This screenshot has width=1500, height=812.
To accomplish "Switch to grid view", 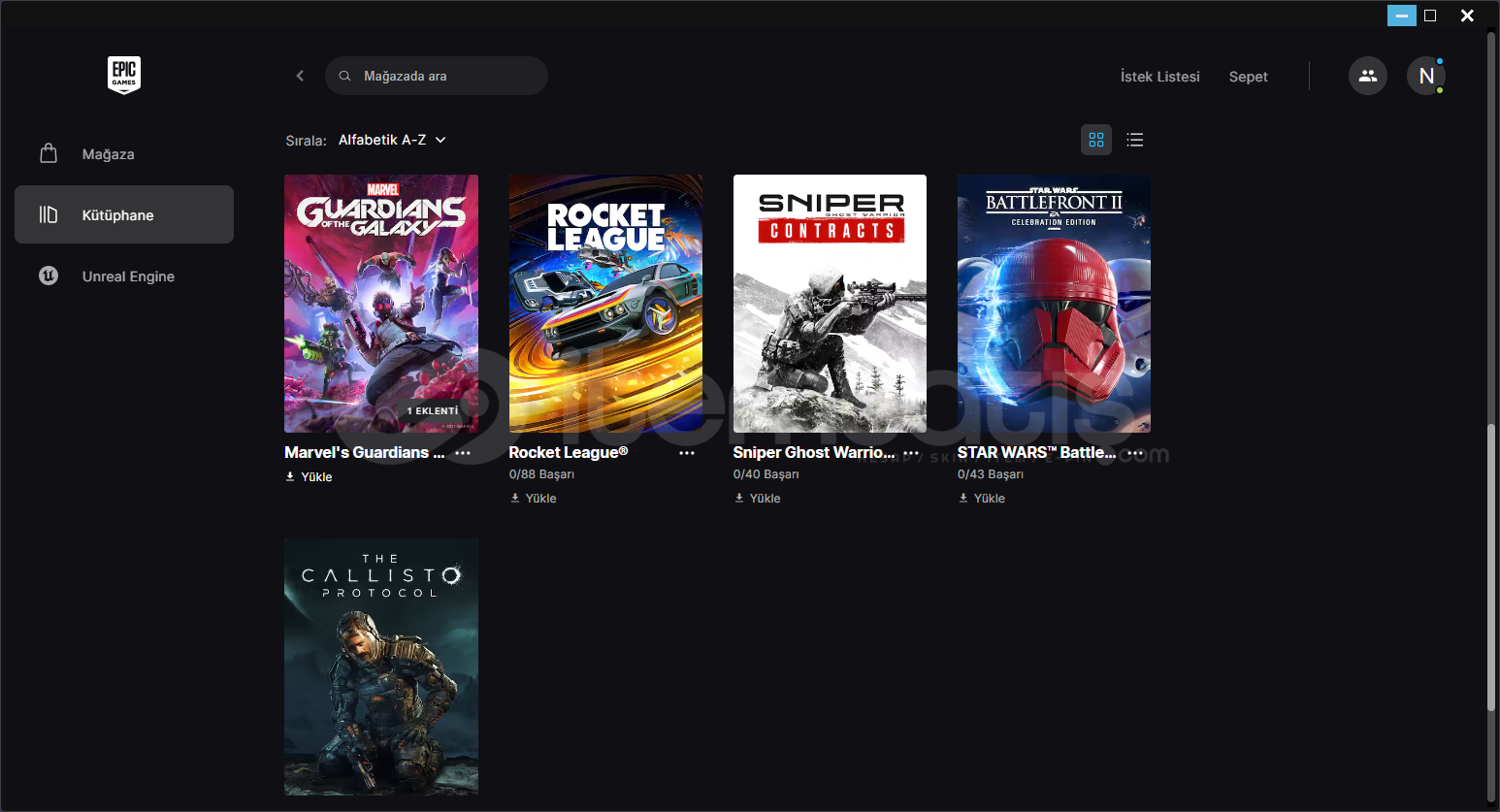I will (x=1096, y=140).
